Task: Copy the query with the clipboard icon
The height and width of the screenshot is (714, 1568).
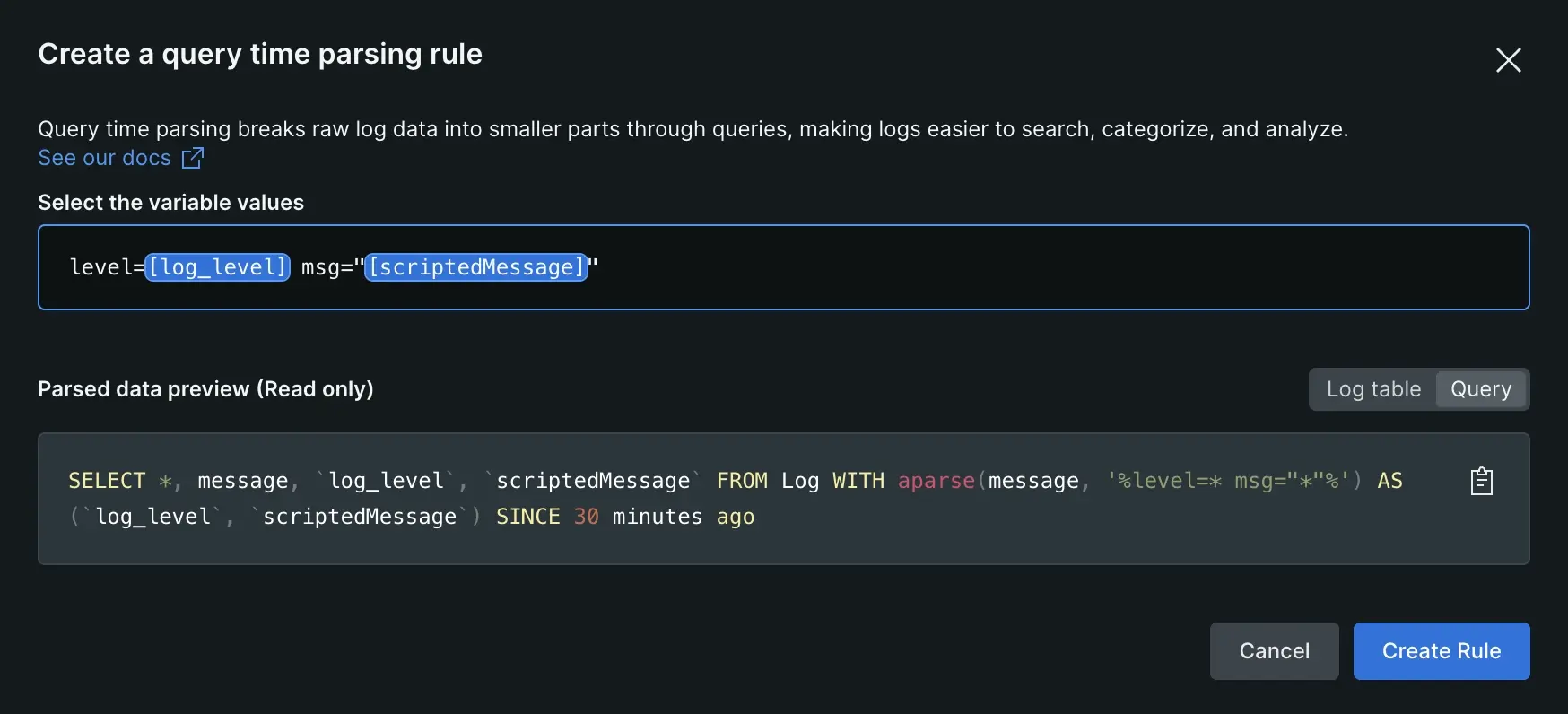Action: click(1481, 482)
